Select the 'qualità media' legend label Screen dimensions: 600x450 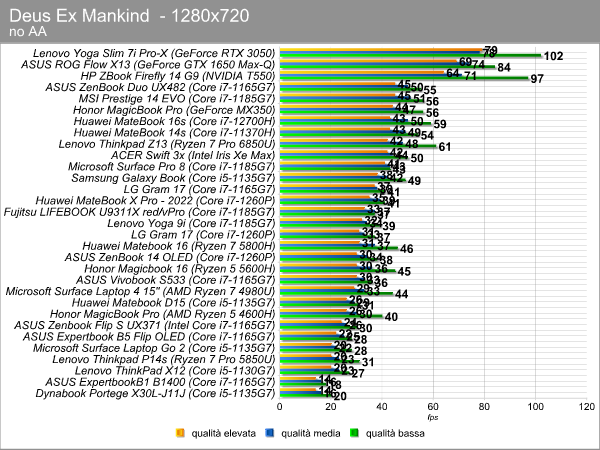[311, 433]
